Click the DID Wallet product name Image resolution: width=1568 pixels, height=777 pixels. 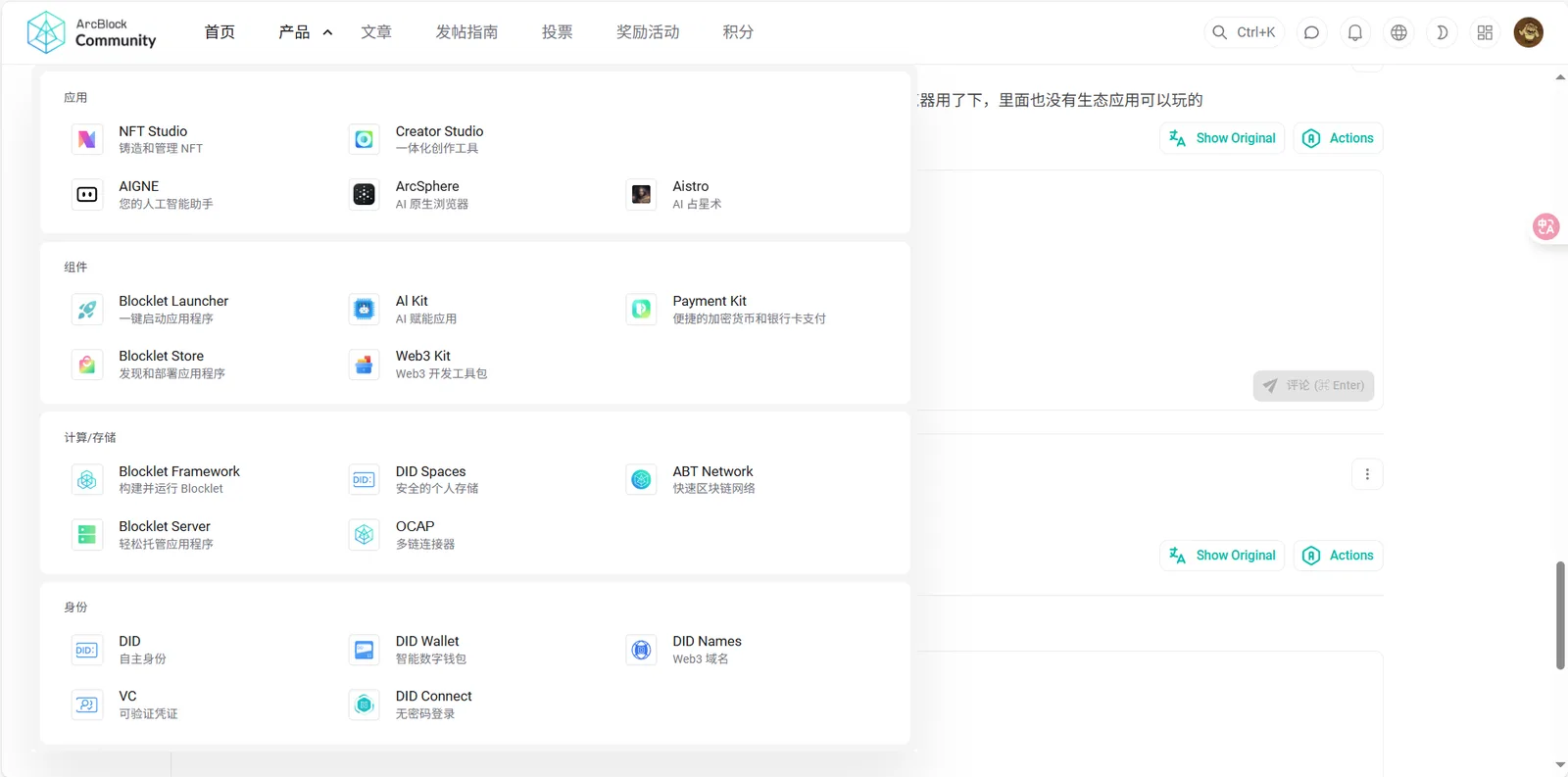point(427,641)
